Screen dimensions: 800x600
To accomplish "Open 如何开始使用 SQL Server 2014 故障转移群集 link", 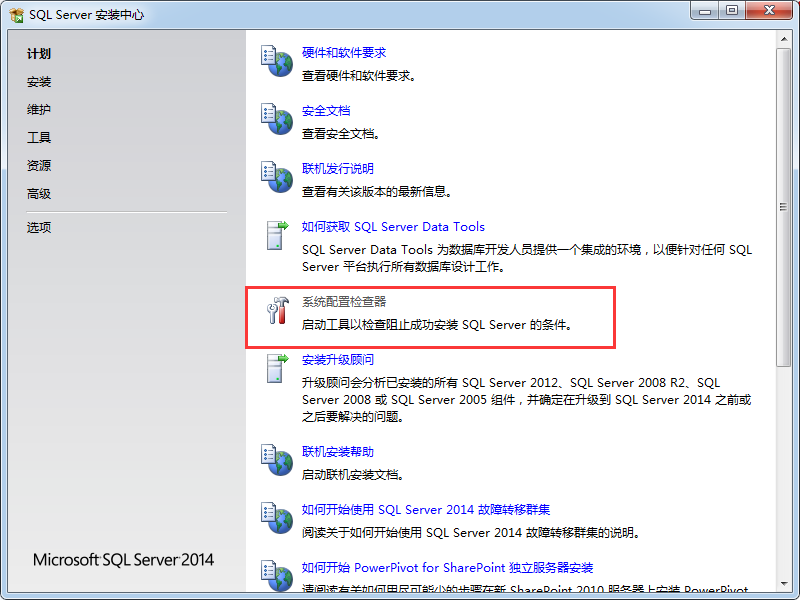I will [426, 510].
